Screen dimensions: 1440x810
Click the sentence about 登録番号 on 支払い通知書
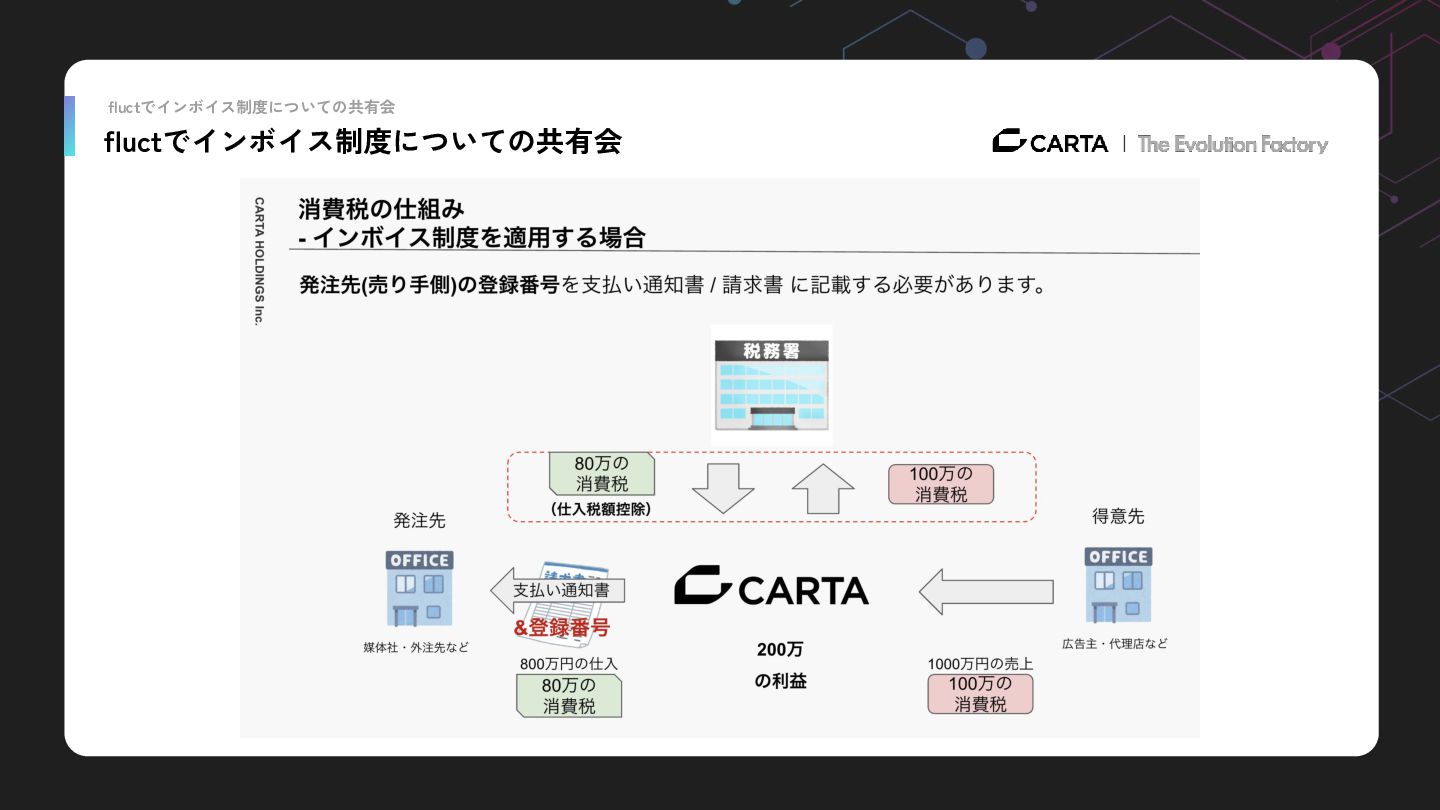[x=674, y=284]
